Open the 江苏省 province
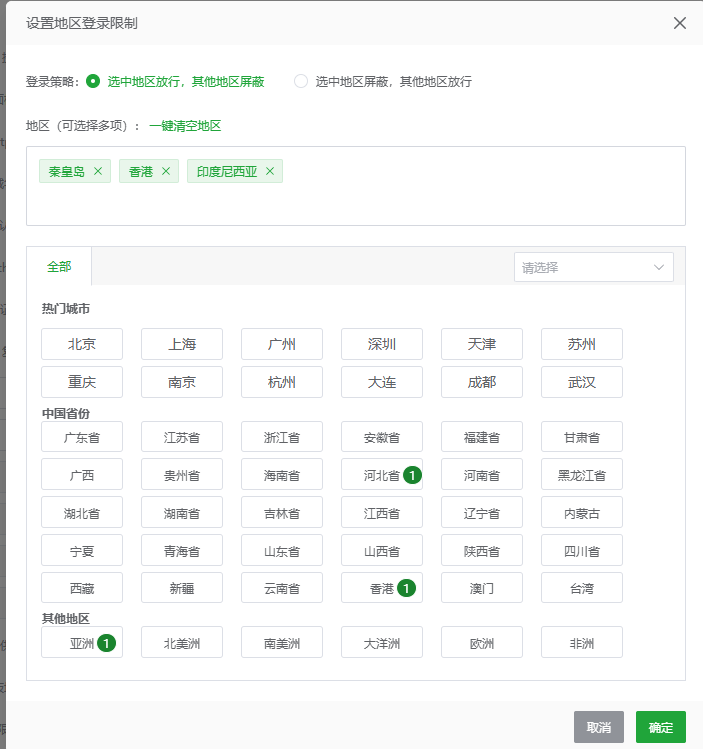Screen dimensions: 703x749 coord(182,437)
